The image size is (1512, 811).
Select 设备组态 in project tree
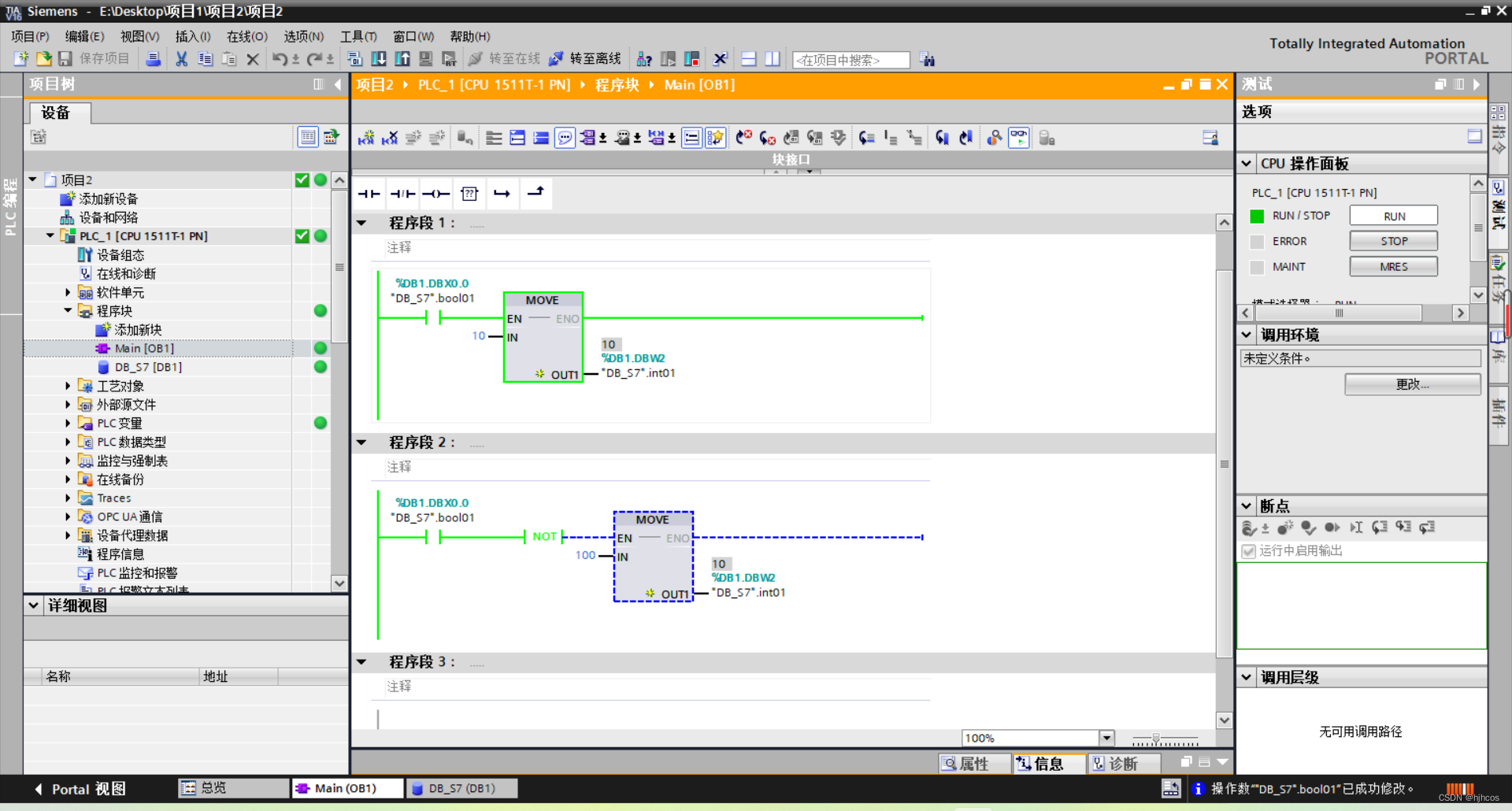[120, 255]
